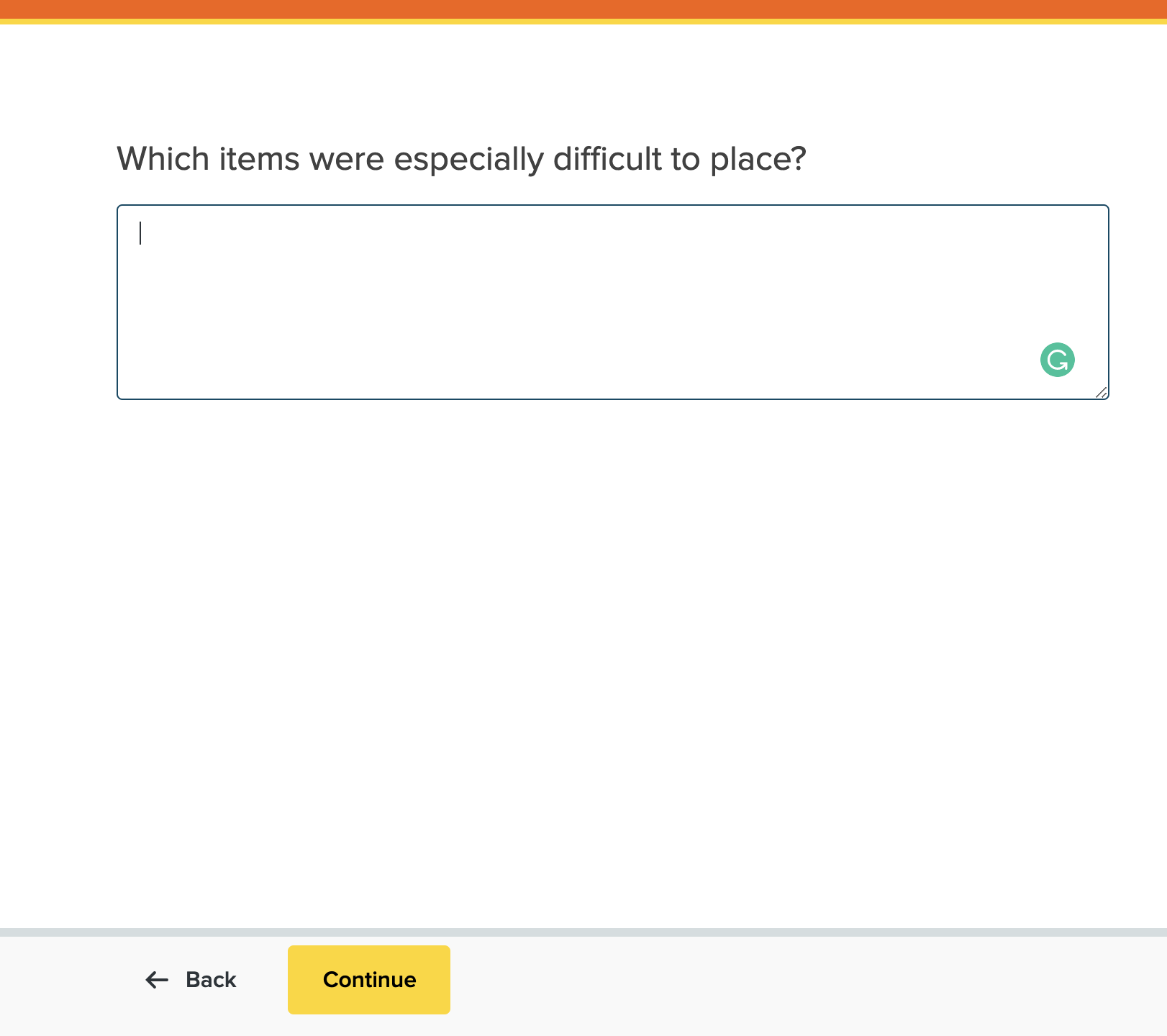The width and height of the screenshot is (1167, 1036).
Task: Click the yellow stripe under the header
Action: click(x=583, y=22)
